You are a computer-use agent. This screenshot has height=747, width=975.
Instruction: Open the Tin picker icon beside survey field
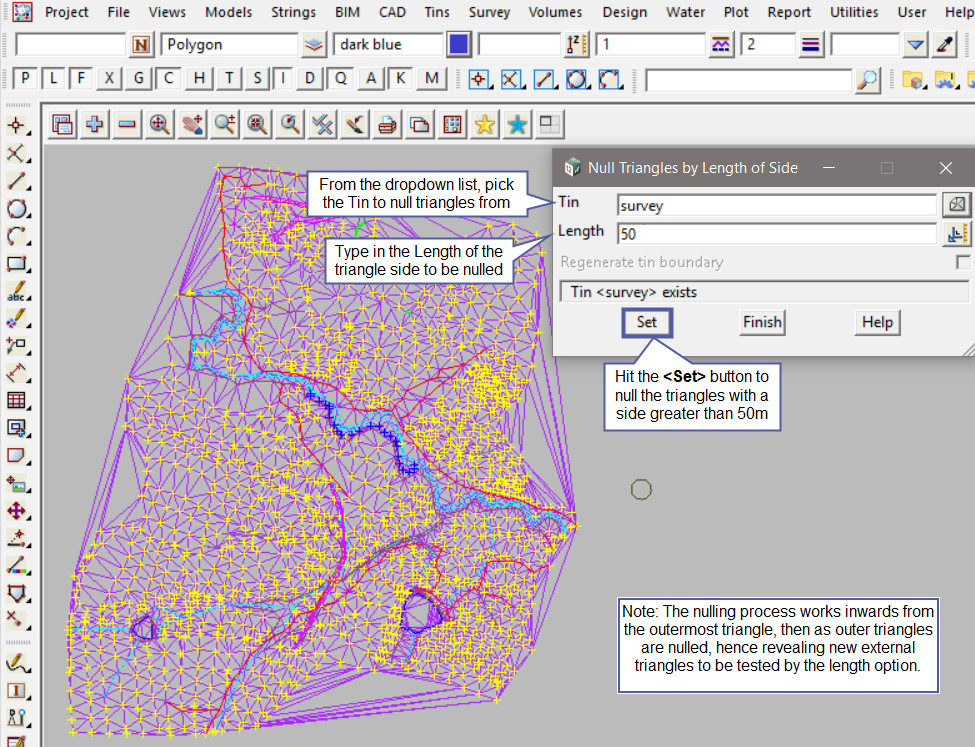(957, 204)
